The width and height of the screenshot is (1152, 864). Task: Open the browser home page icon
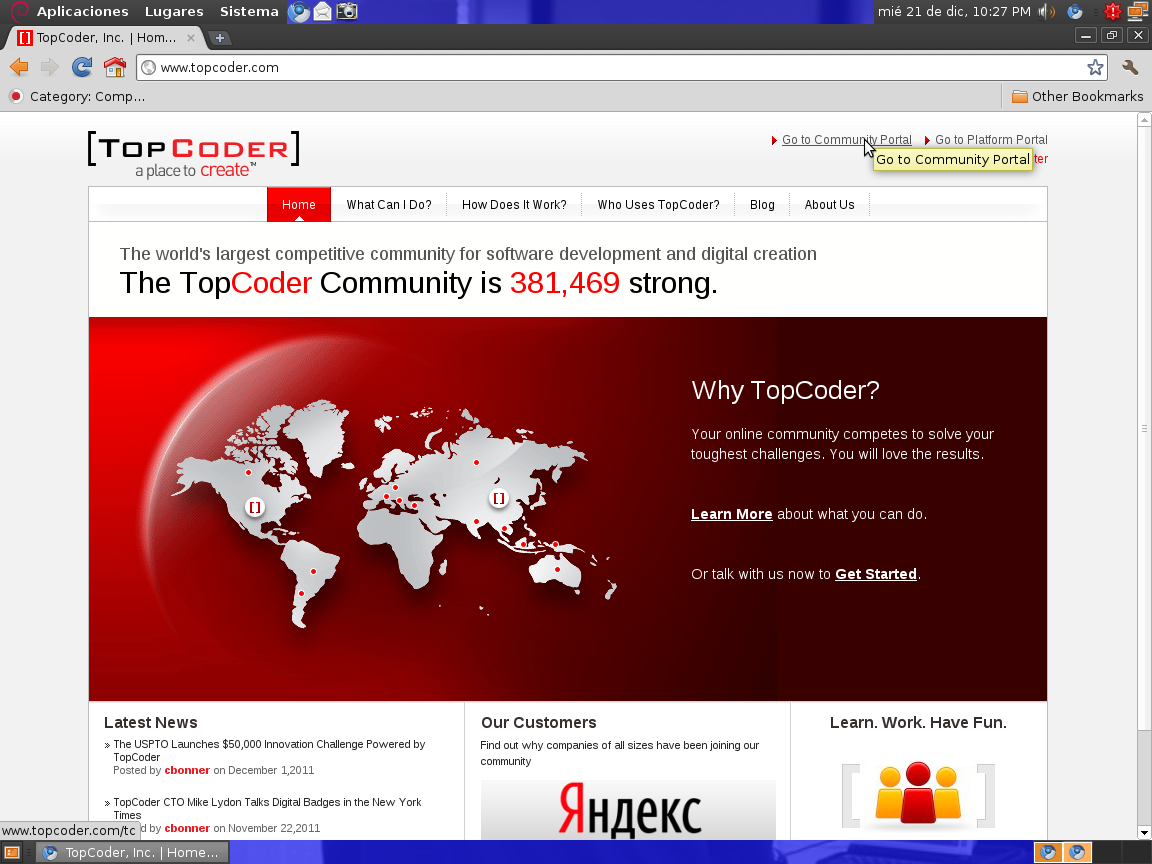point(114,67)
